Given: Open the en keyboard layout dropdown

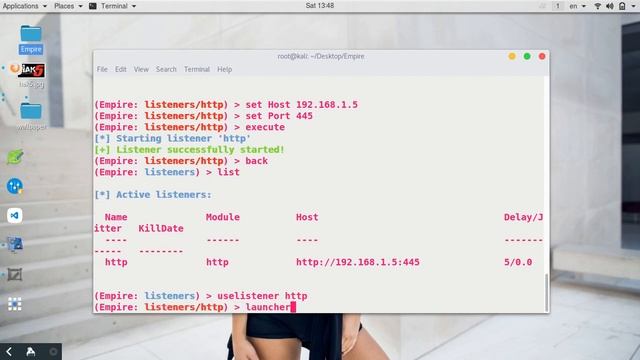Looking at the screenshot, I should (x=577, y=6).
